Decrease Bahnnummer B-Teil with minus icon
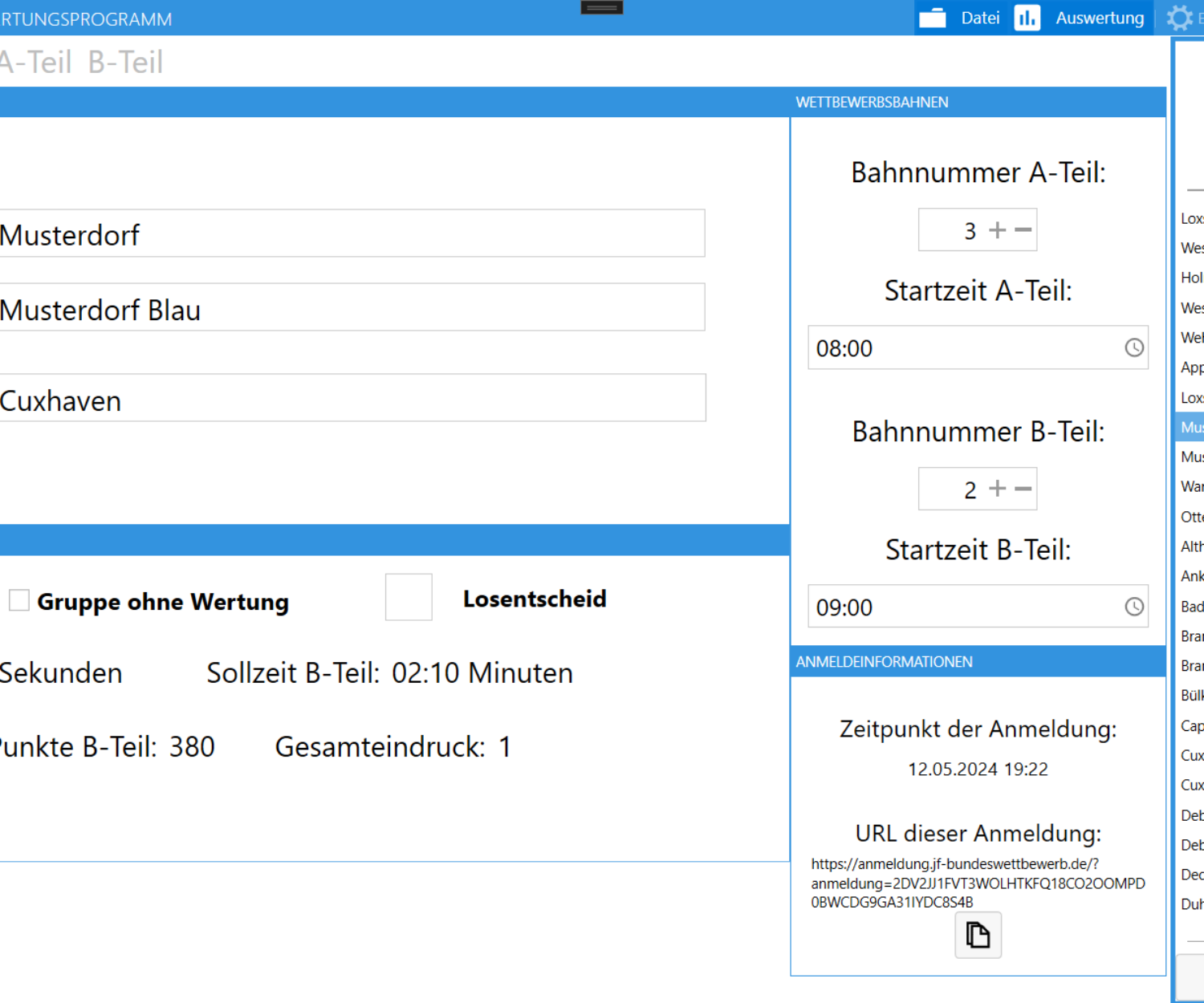Image resolution: width=1204 pixels, height=1003 pixels. tap(1023, 489)
